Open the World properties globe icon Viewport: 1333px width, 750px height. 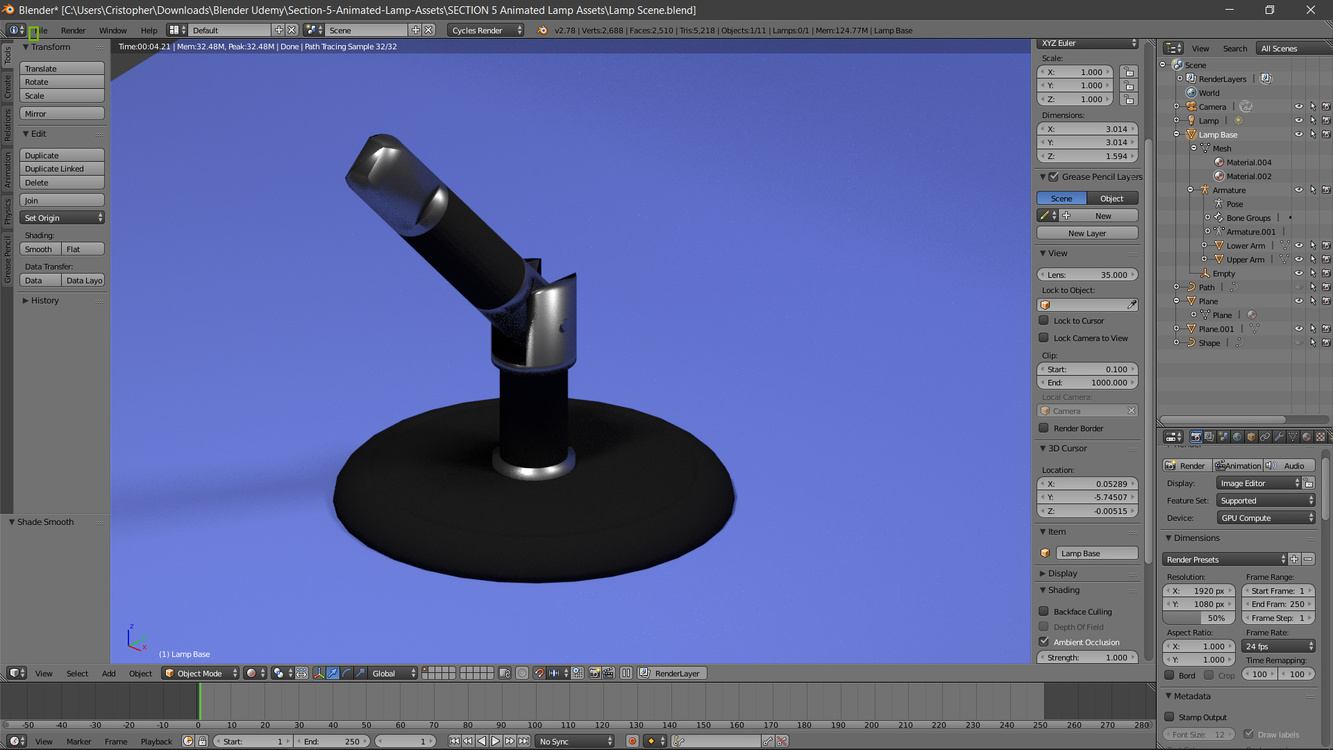[1237, 437]
